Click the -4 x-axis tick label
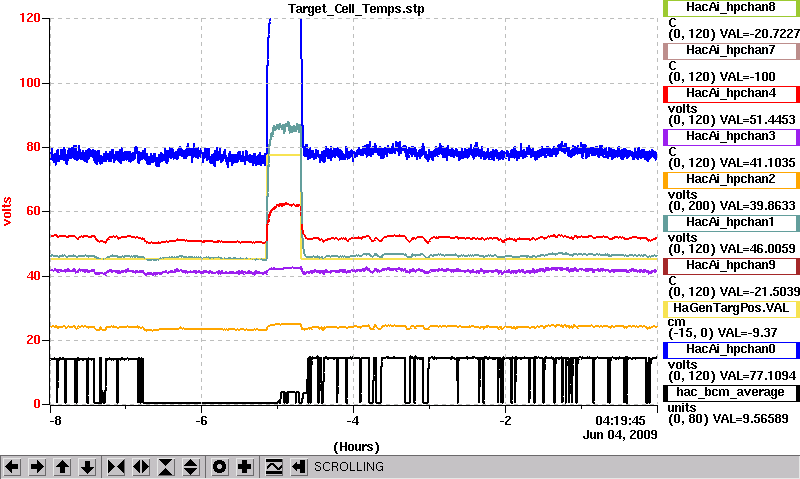 click(353, 421)
